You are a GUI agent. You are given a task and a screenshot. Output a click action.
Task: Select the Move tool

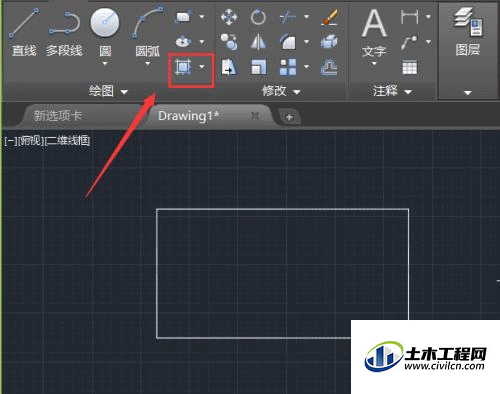[x=229, y=17]
